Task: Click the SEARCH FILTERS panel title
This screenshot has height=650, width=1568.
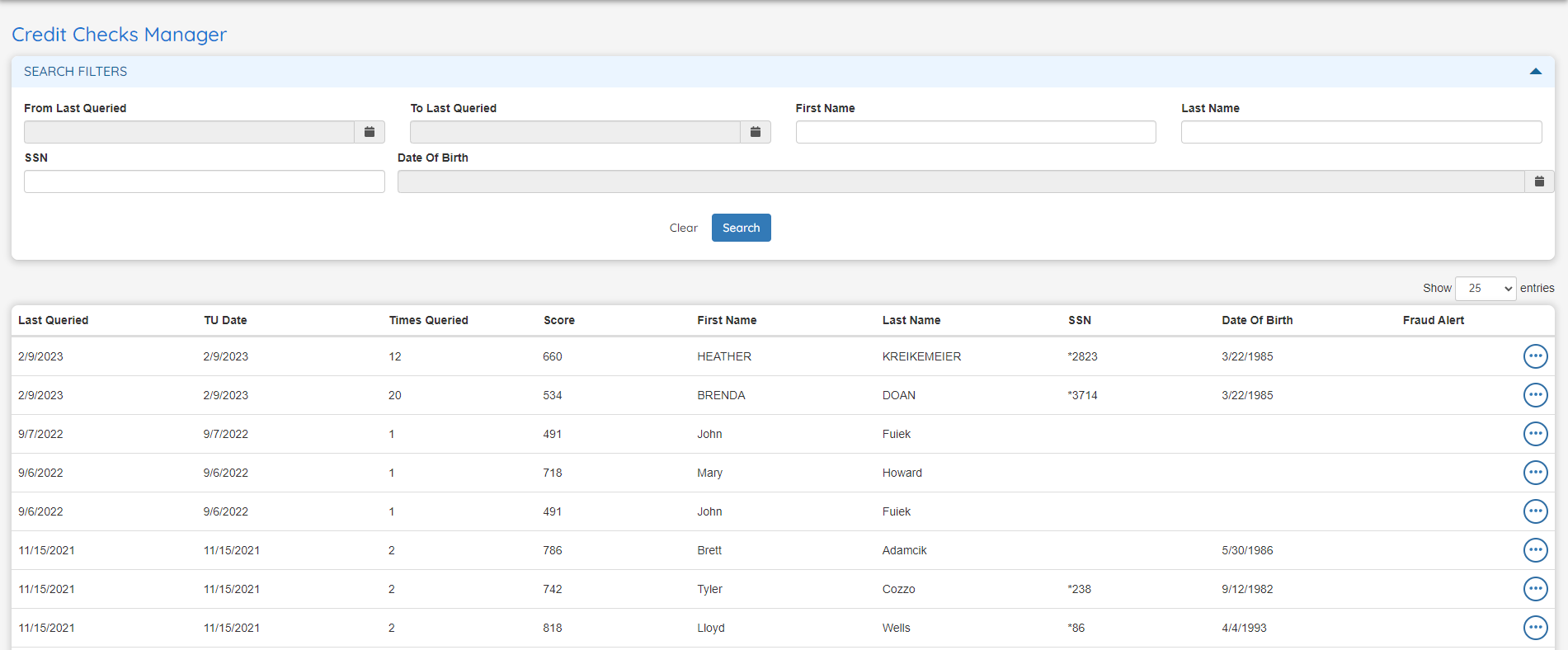Action: pyautogui.click(x=76, y=72)
